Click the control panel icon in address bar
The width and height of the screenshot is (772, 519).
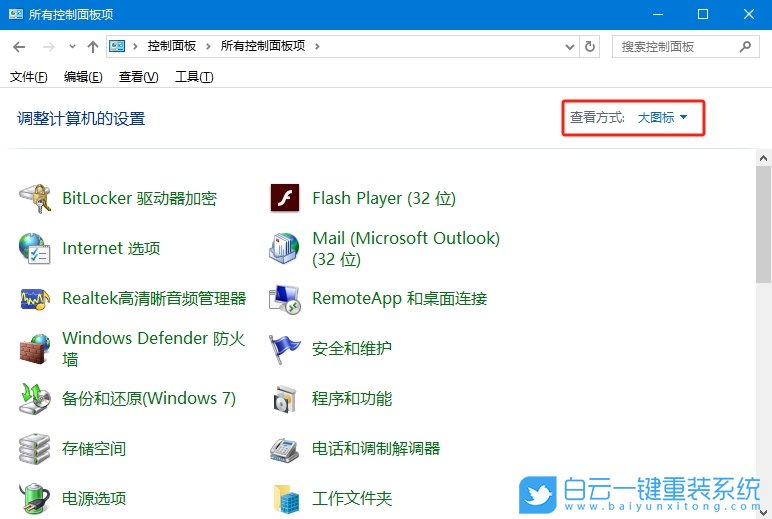coord(117,46)
